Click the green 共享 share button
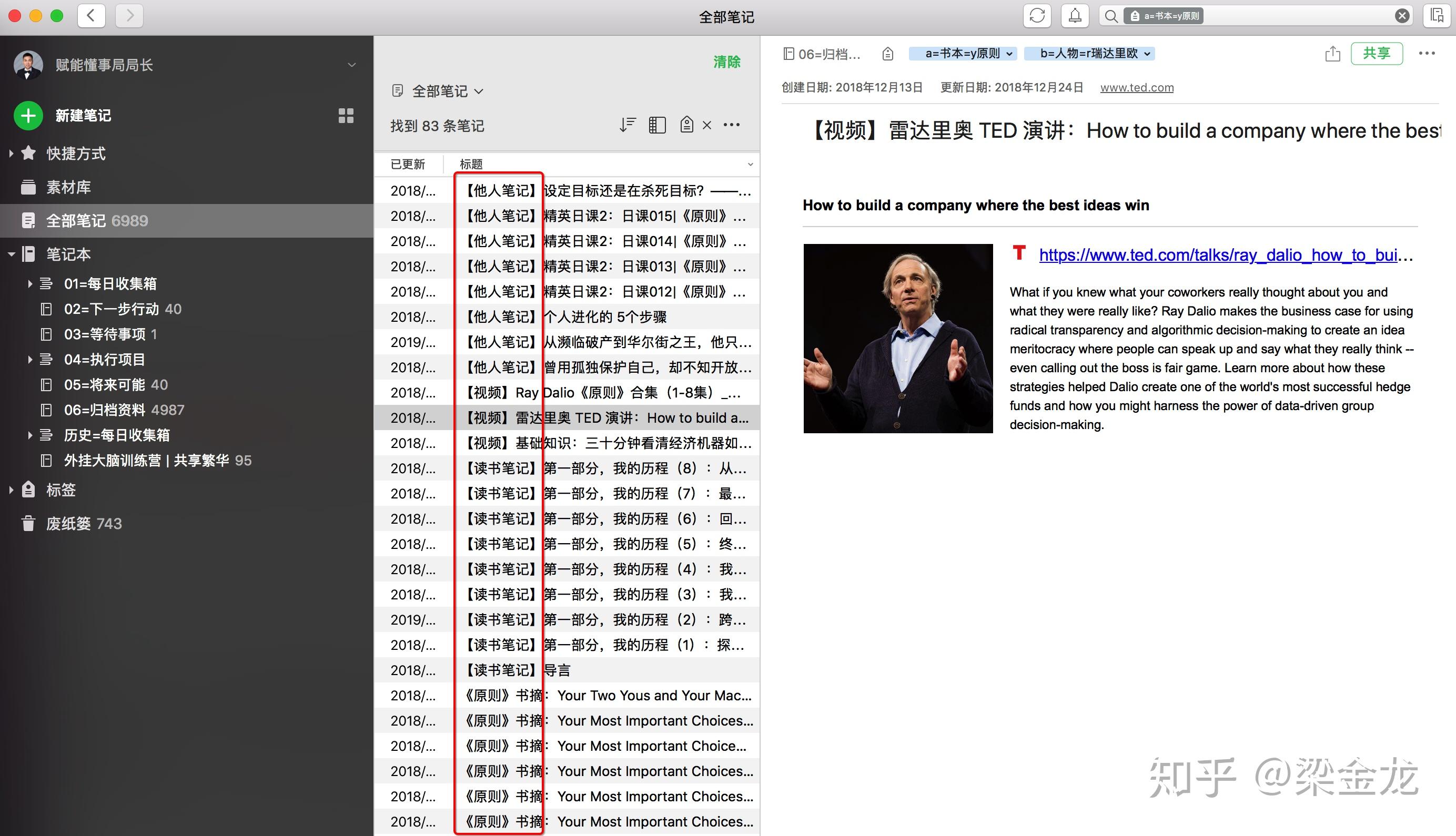The height and width of the screenshot is (836, 1456). click(1377, 54)
